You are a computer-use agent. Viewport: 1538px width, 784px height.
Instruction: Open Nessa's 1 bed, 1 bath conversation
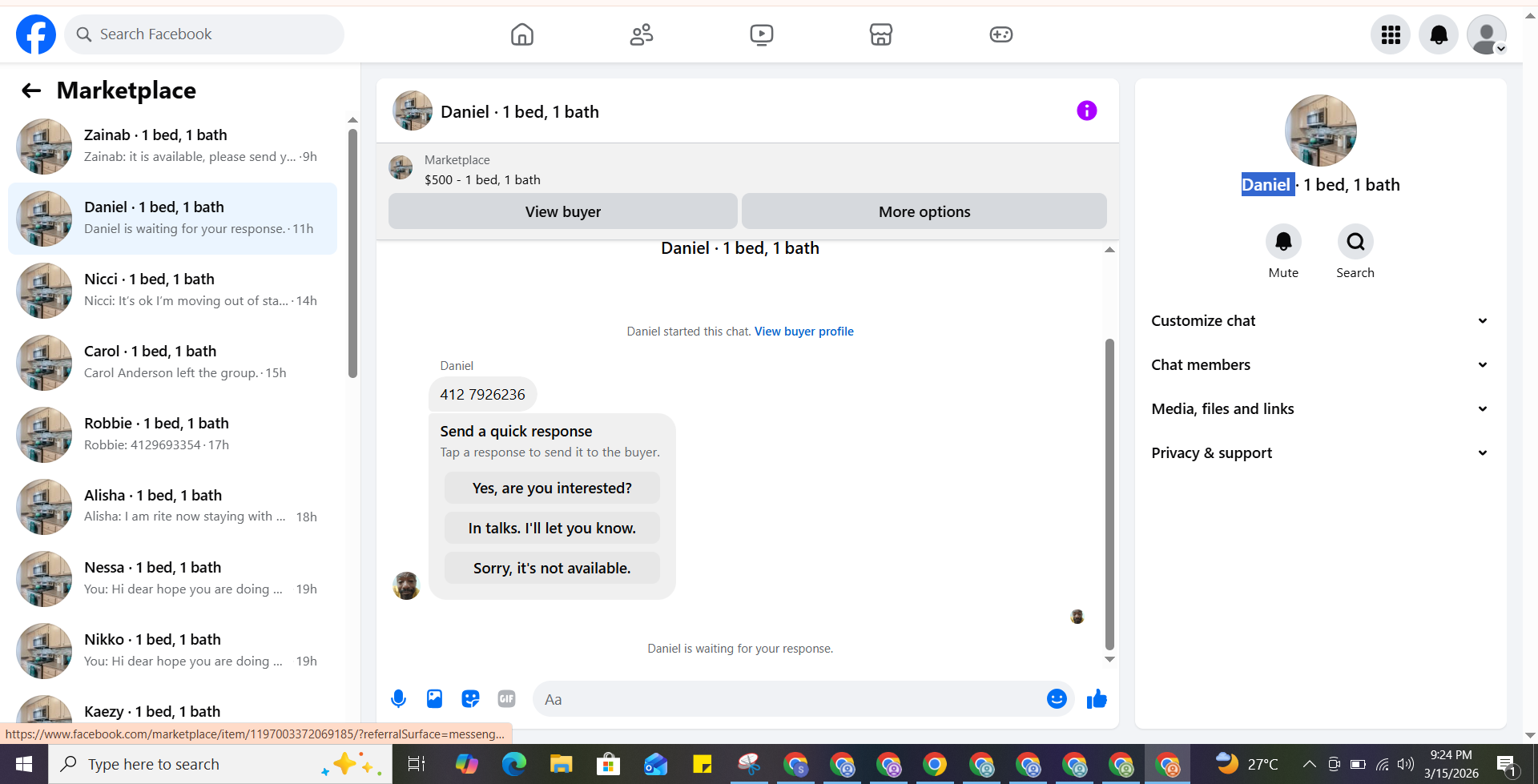coord(172,579)
